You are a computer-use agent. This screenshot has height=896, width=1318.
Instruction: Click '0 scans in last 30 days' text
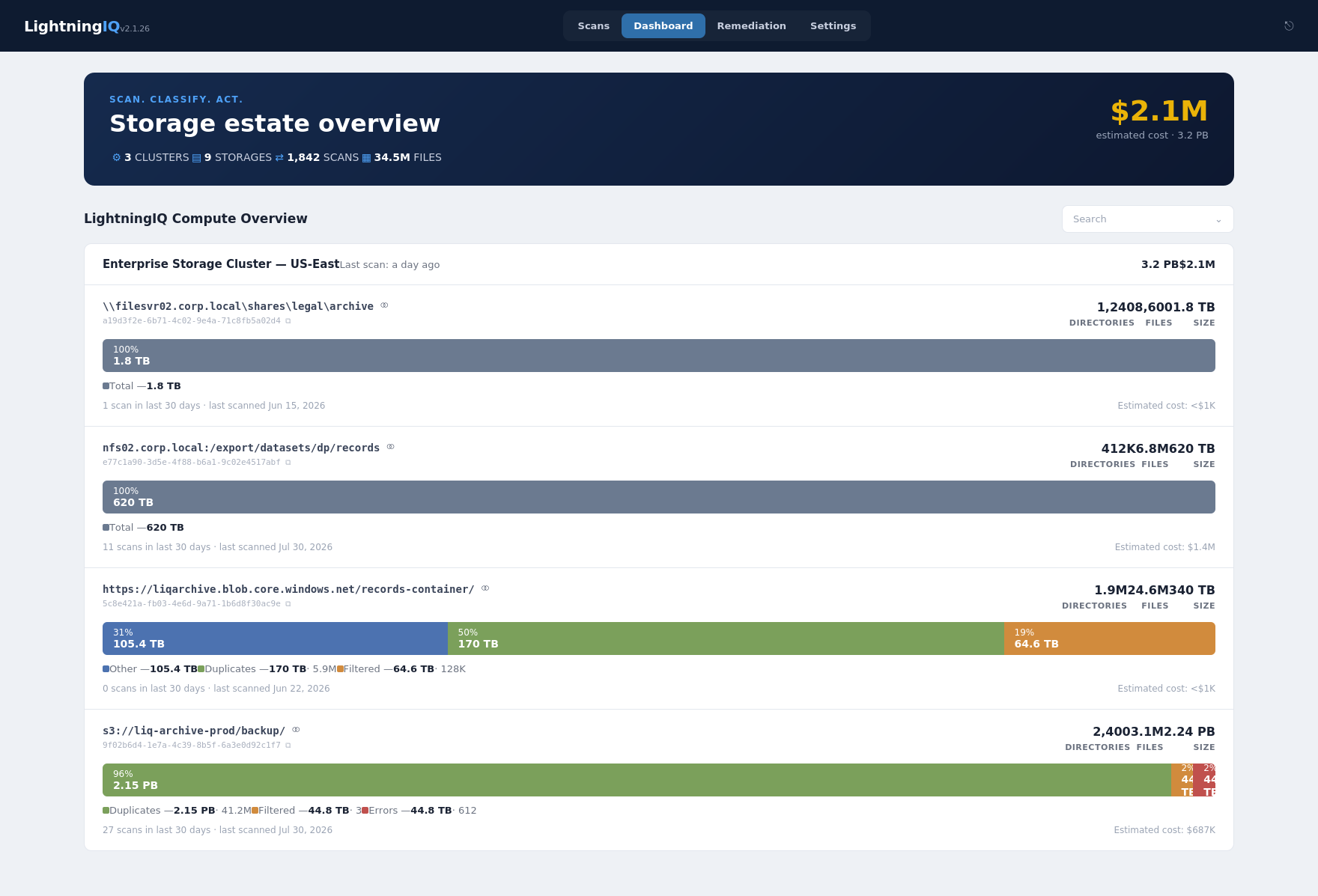pyautogui.click(x=154, y=689)
